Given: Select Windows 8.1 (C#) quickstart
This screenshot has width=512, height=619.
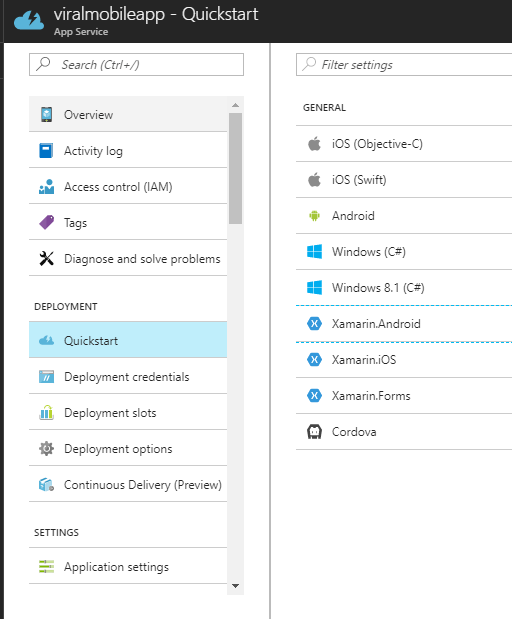Looking at the screenshot, I should click(x=404, y=287).
